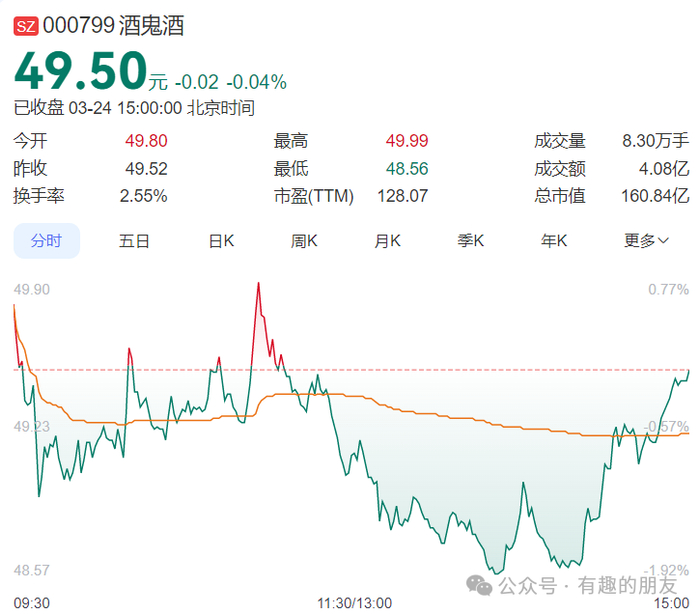Expand the 更多 dropdown
Image resolution: width=700 pixels, height=614 pixels.
[646, 241]
